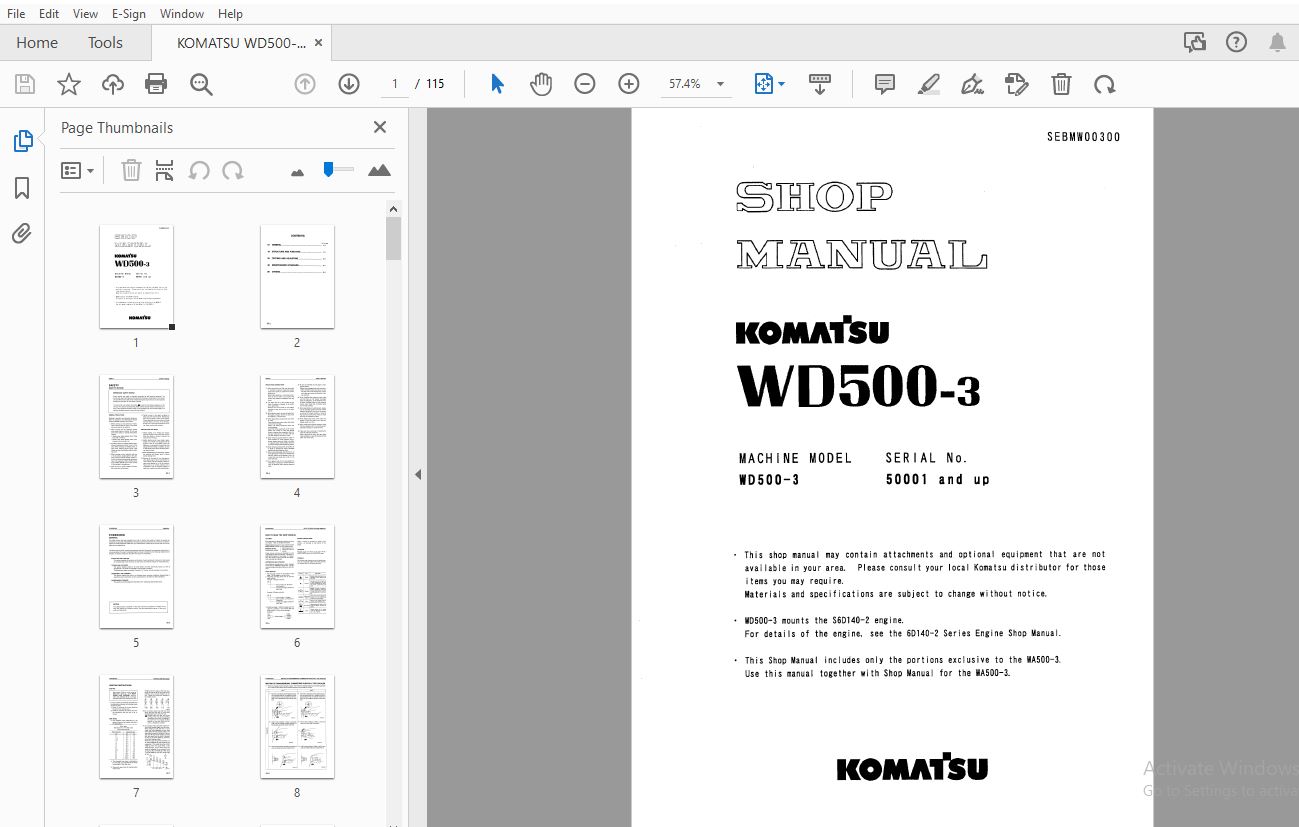1299x827 pixels.
Task: Select page 5 thumbnail
Action: point(136,577)
